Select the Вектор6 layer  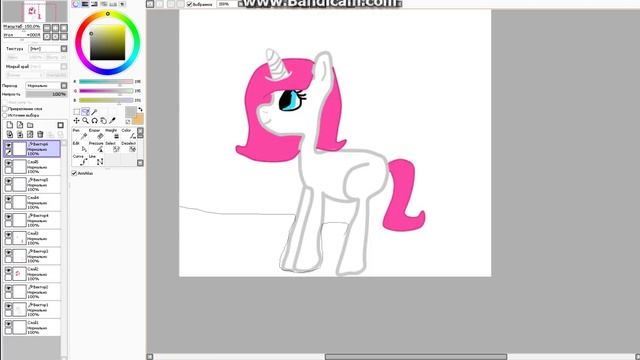click(x=32, y=149)
